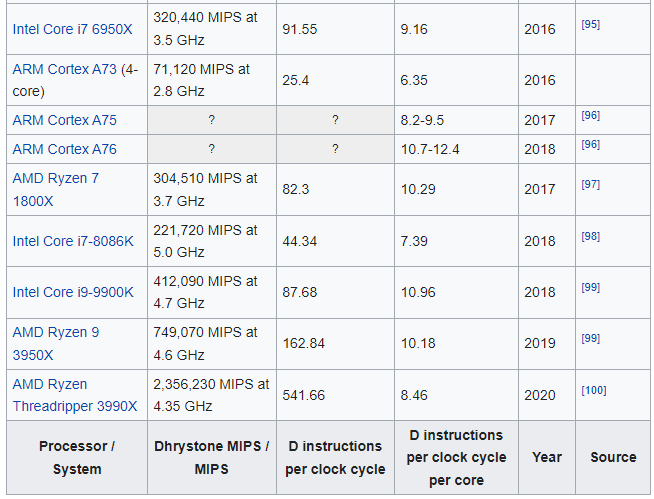Viewport: 654px width, 499px height.
Task: Follow citation [99] in the i9-9900K row
Action: tap(591, 287)
